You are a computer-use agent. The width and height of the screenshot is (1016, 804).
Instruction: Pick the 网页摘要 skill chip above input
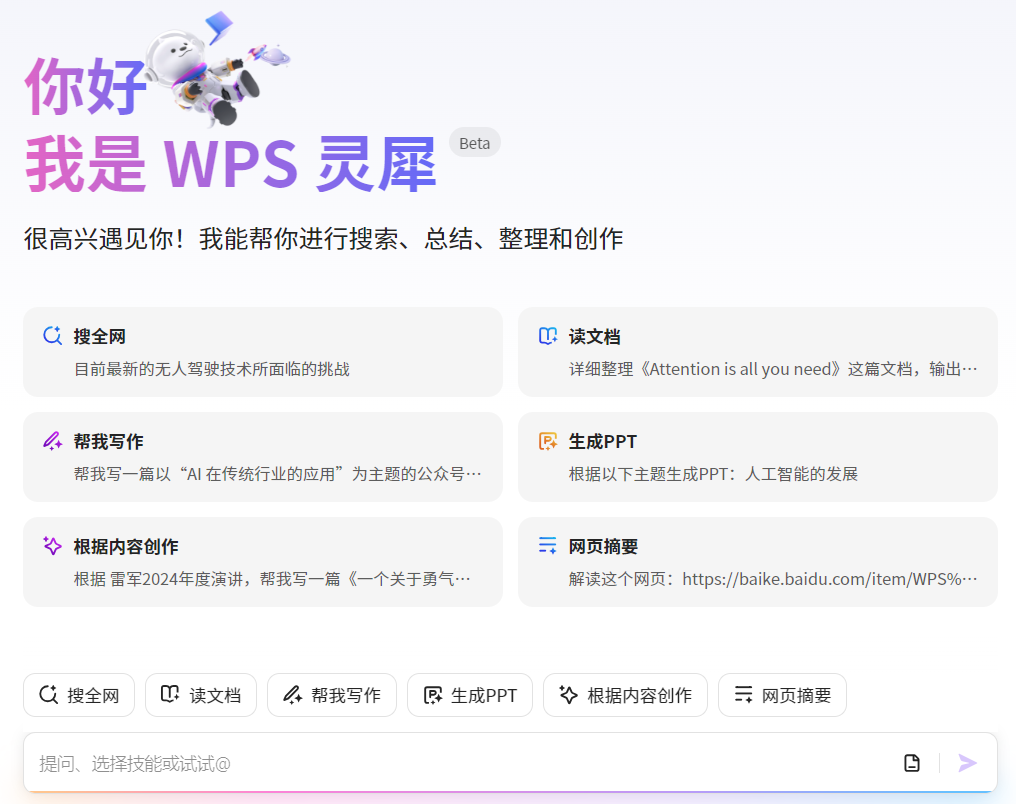tap(782, 695)
